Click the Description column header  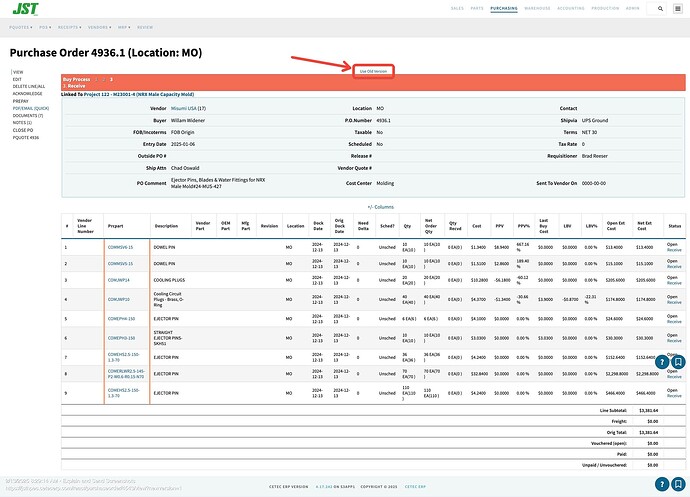166,226
